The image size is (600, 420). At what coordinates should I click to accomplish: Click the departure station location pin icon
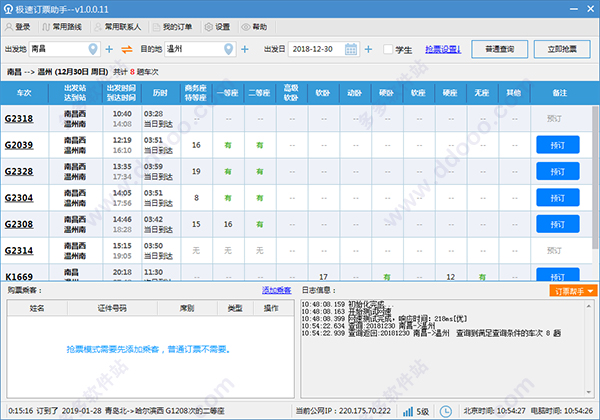pyautogui.click(x=93, y=49)
